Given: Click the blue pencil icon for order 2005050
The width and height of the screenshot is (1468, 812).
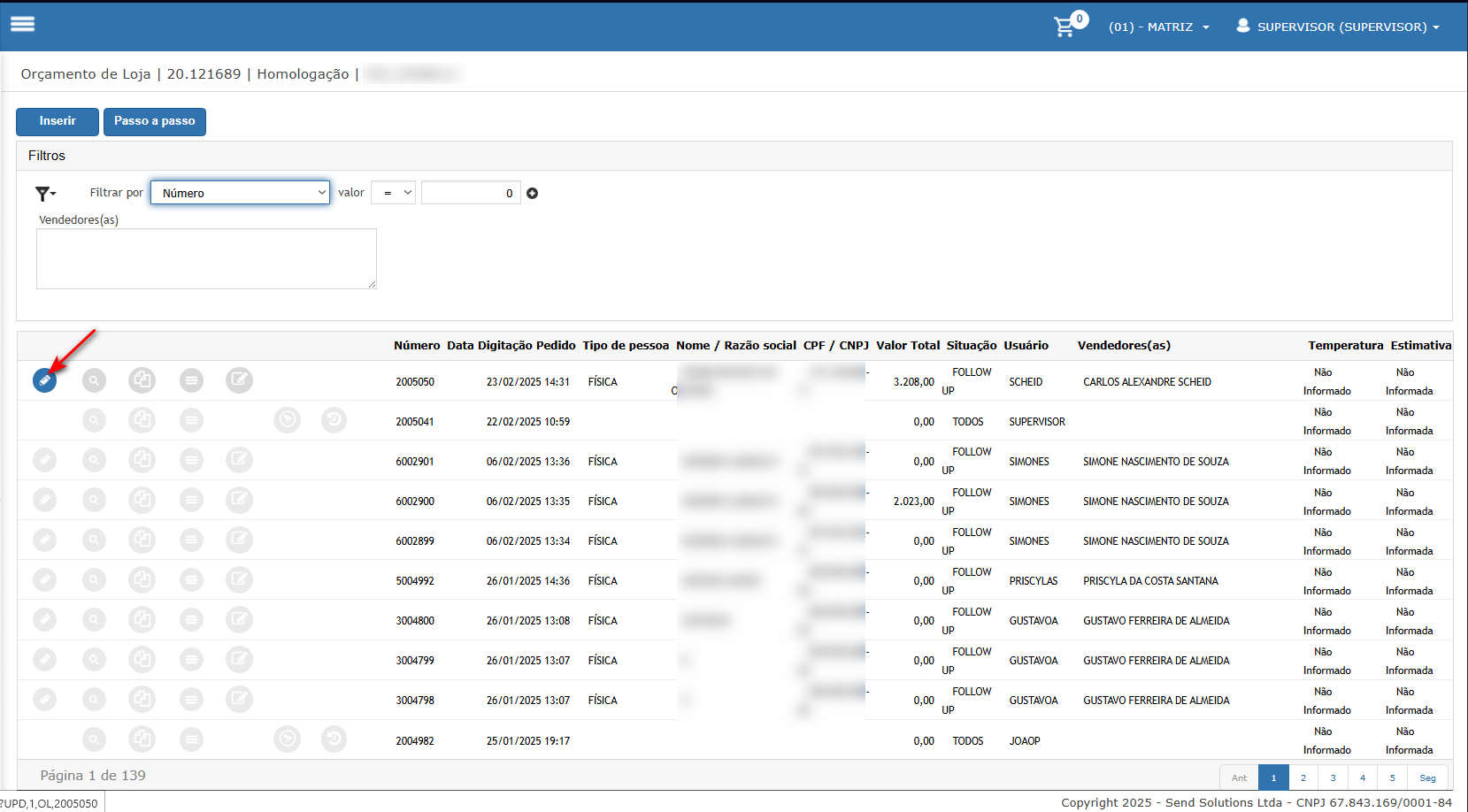Looking at the screenshot, I should click(44, 380).
